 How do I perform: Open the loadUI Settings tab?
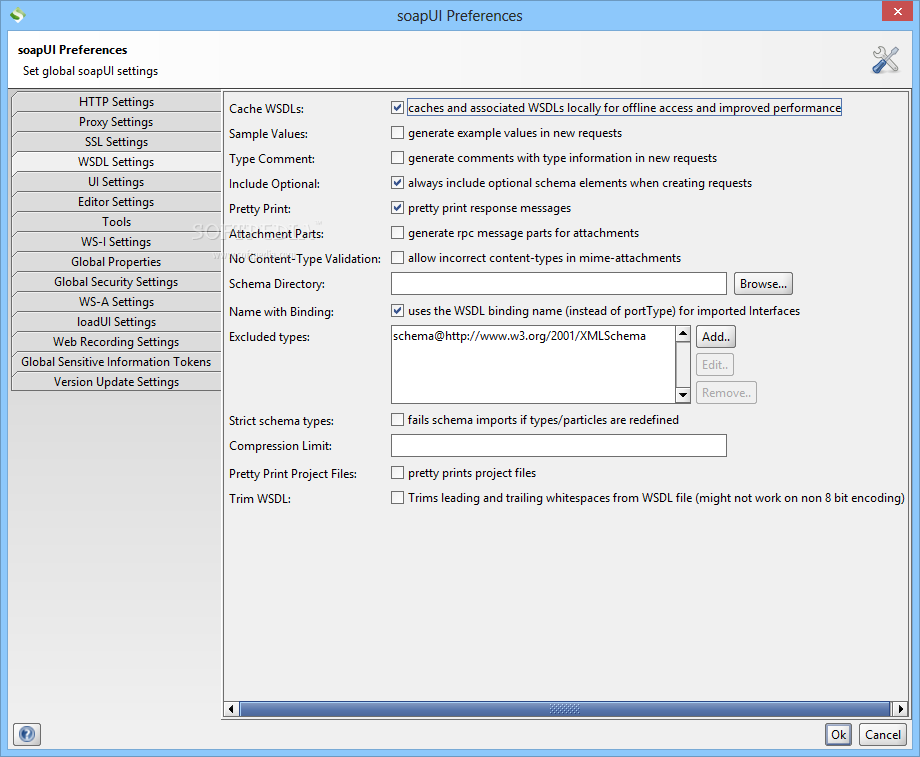116,321
